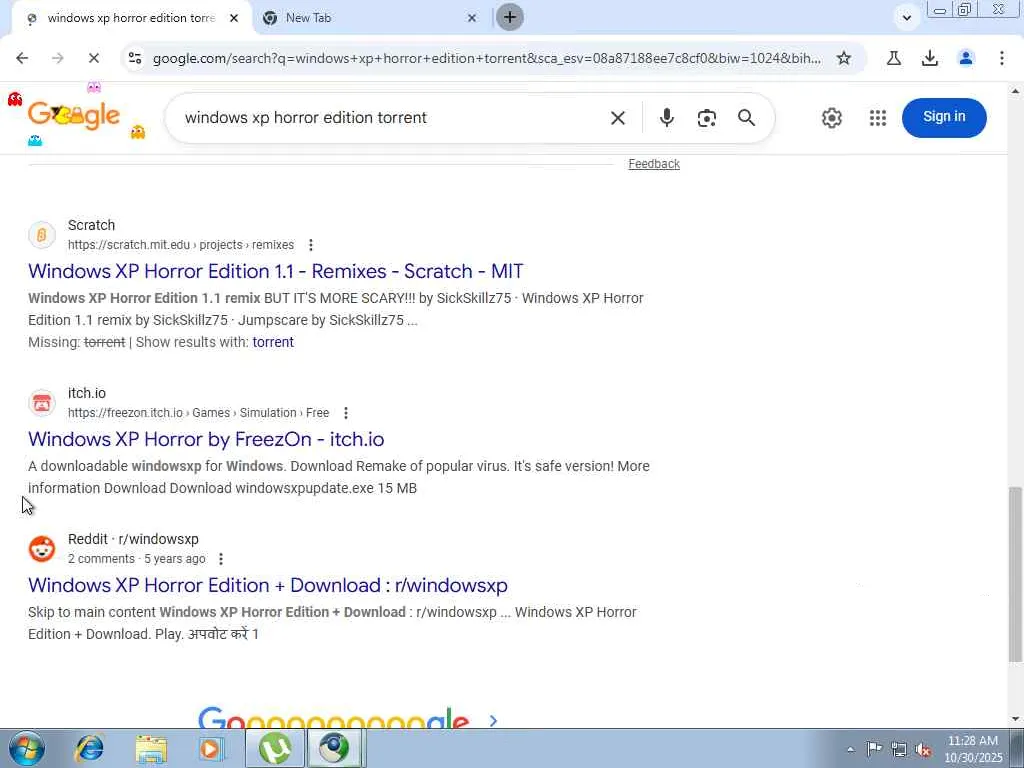Click the address bar URL

487,58
